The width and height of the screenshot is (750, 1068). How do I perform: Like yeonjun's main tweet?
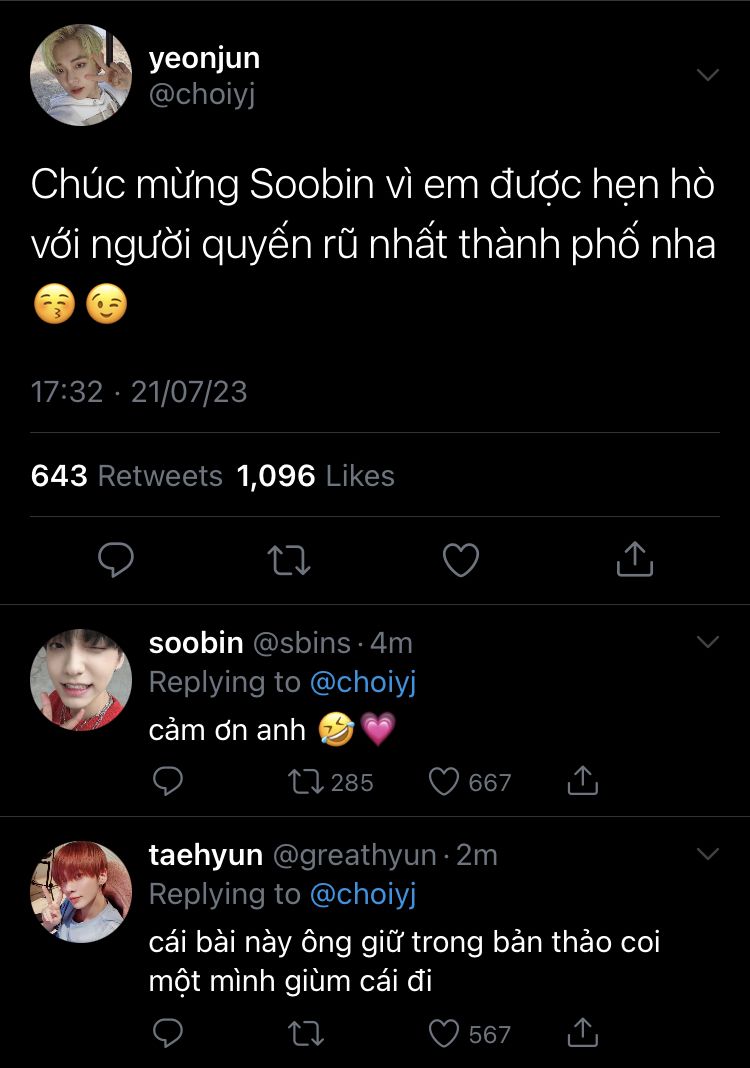461,560
